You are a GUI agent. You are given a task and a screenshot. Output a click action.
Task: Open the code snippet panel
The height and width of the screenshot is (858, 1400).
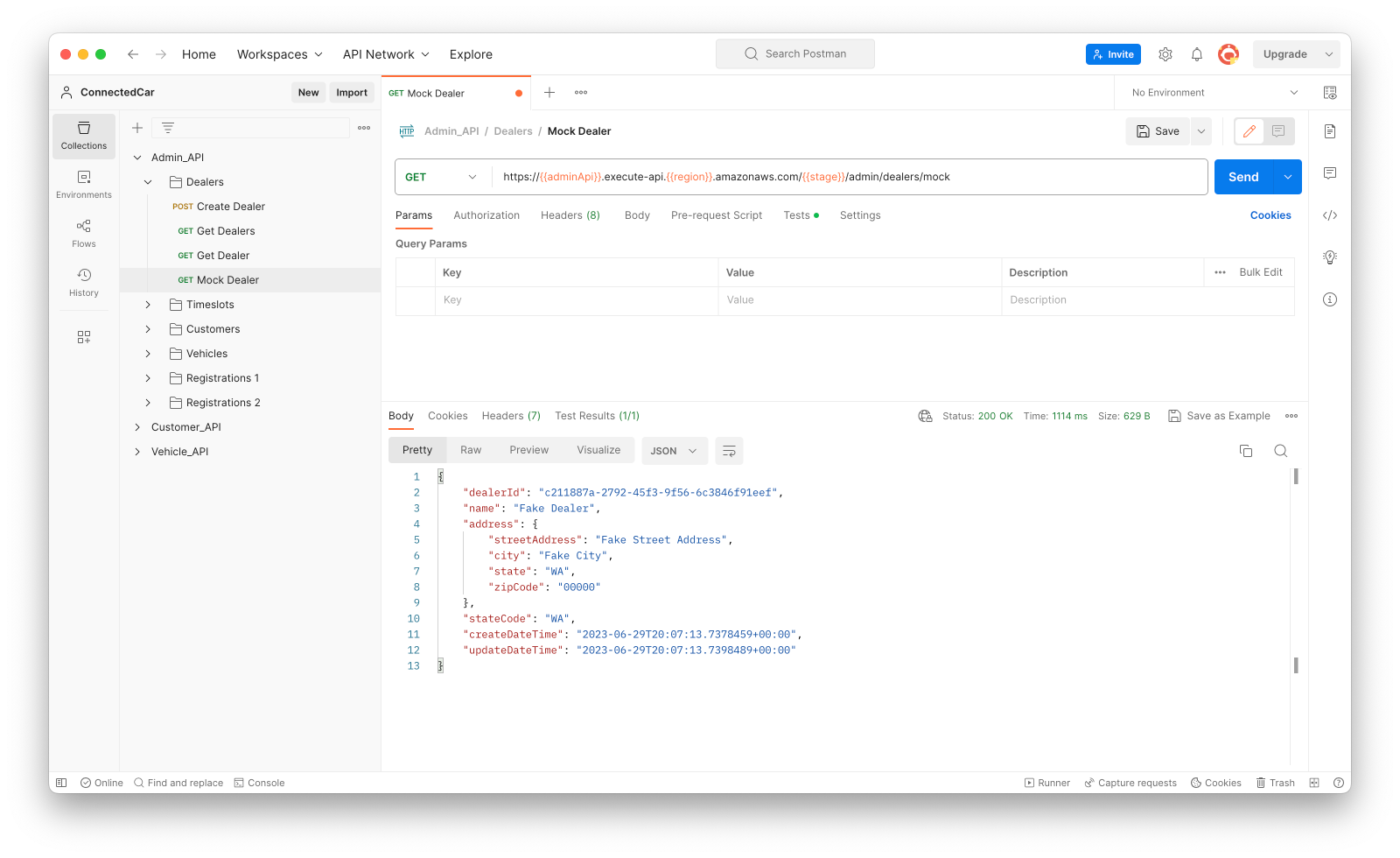tap(1330, 215)
